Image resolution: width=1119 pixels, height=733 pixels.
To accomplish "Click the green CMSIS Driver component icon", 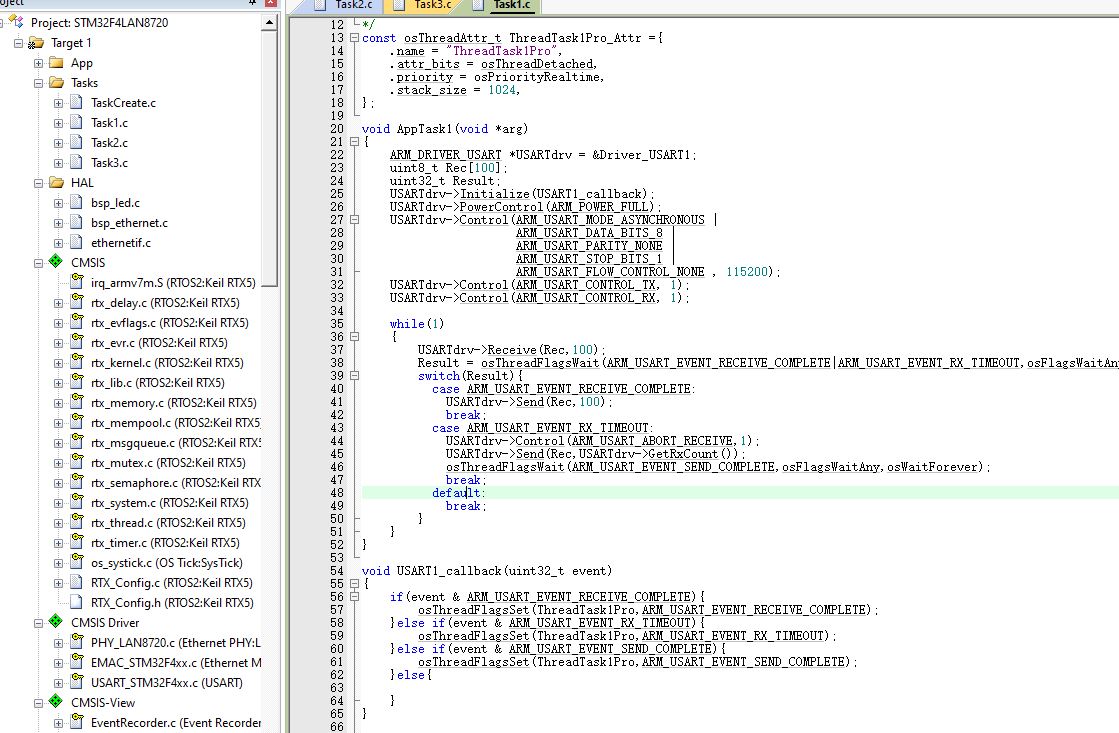I will click(56, 622).
